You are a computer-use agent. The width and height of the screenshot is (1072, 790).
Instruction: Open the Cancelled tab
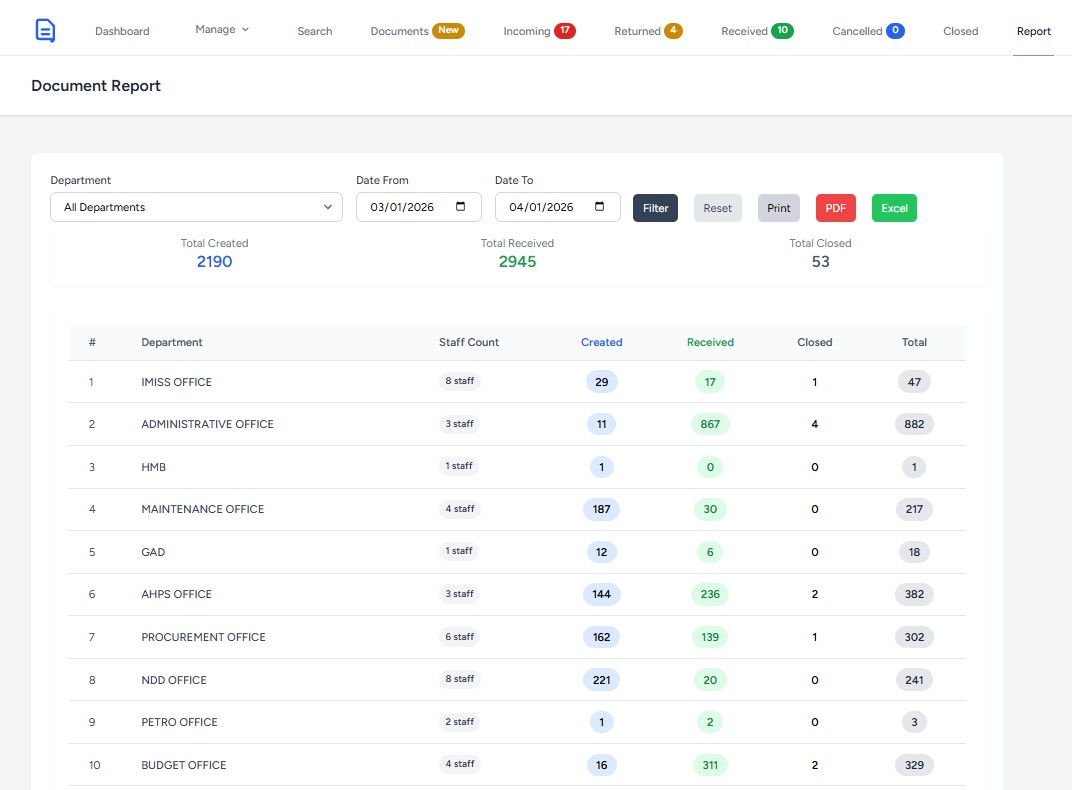868,31
